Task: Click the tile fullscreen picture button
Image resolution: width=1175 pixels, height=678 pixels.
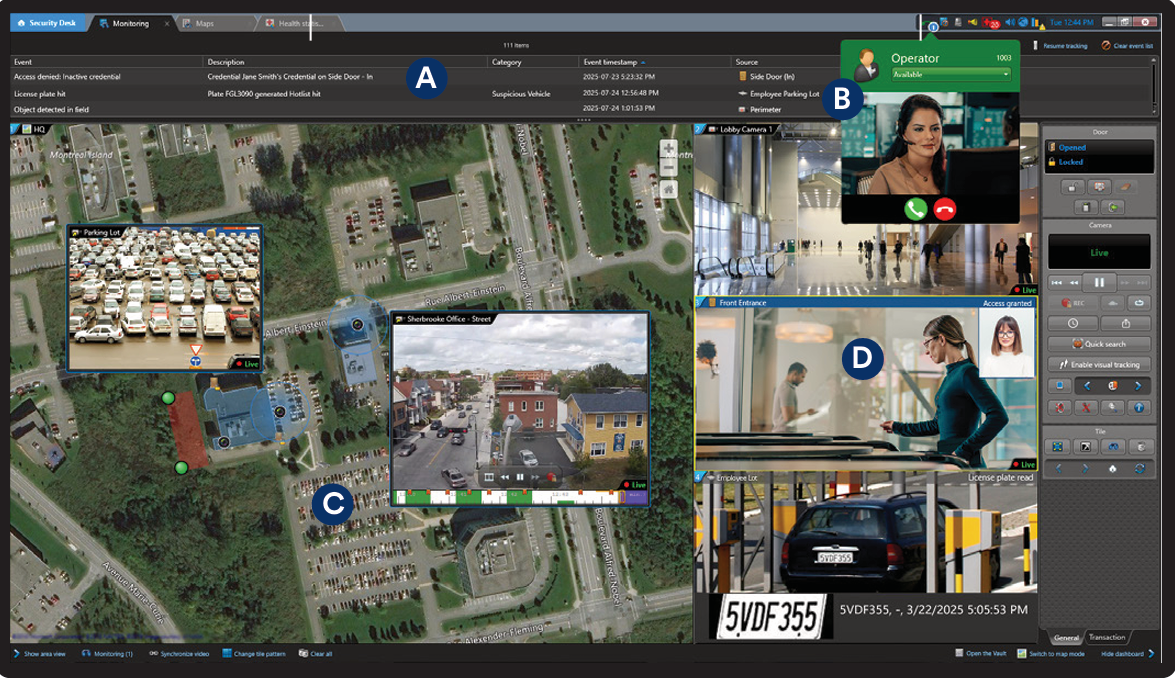Action: tap(1087, 447)
